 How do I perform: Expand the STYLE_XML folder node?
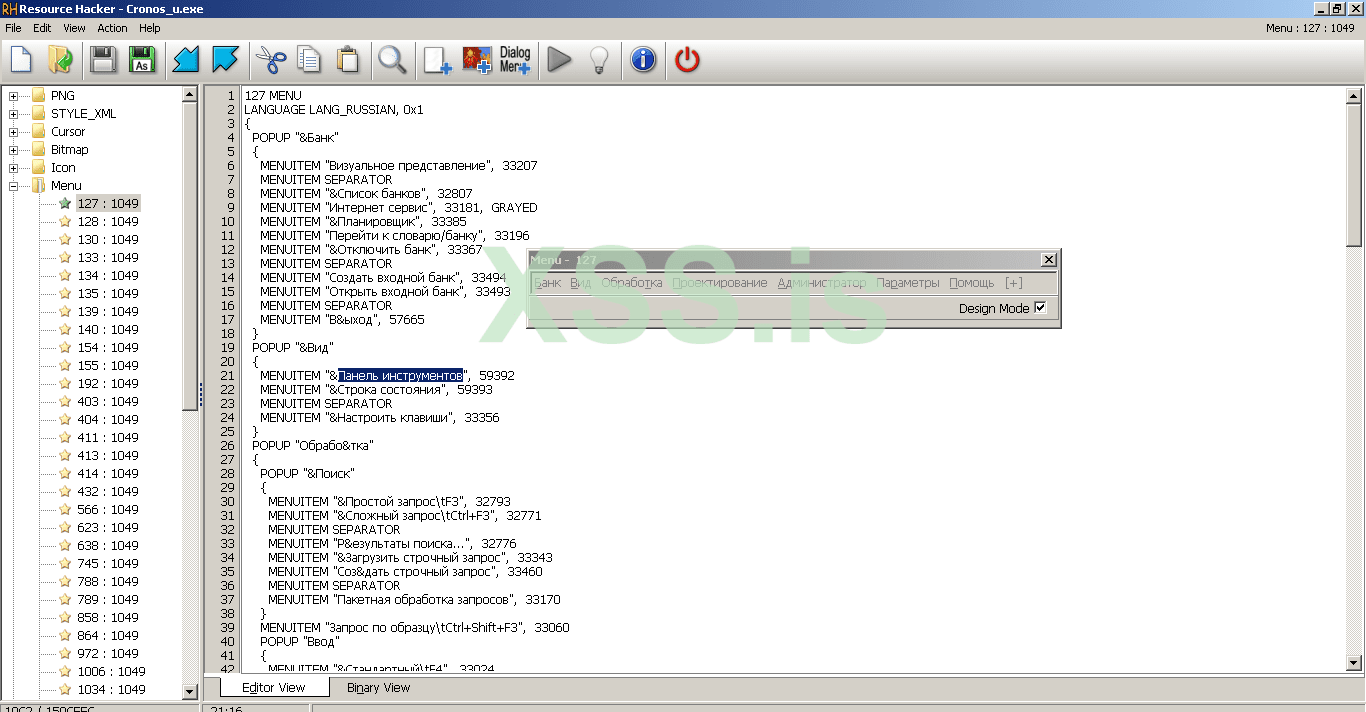(x=13, y=114)
